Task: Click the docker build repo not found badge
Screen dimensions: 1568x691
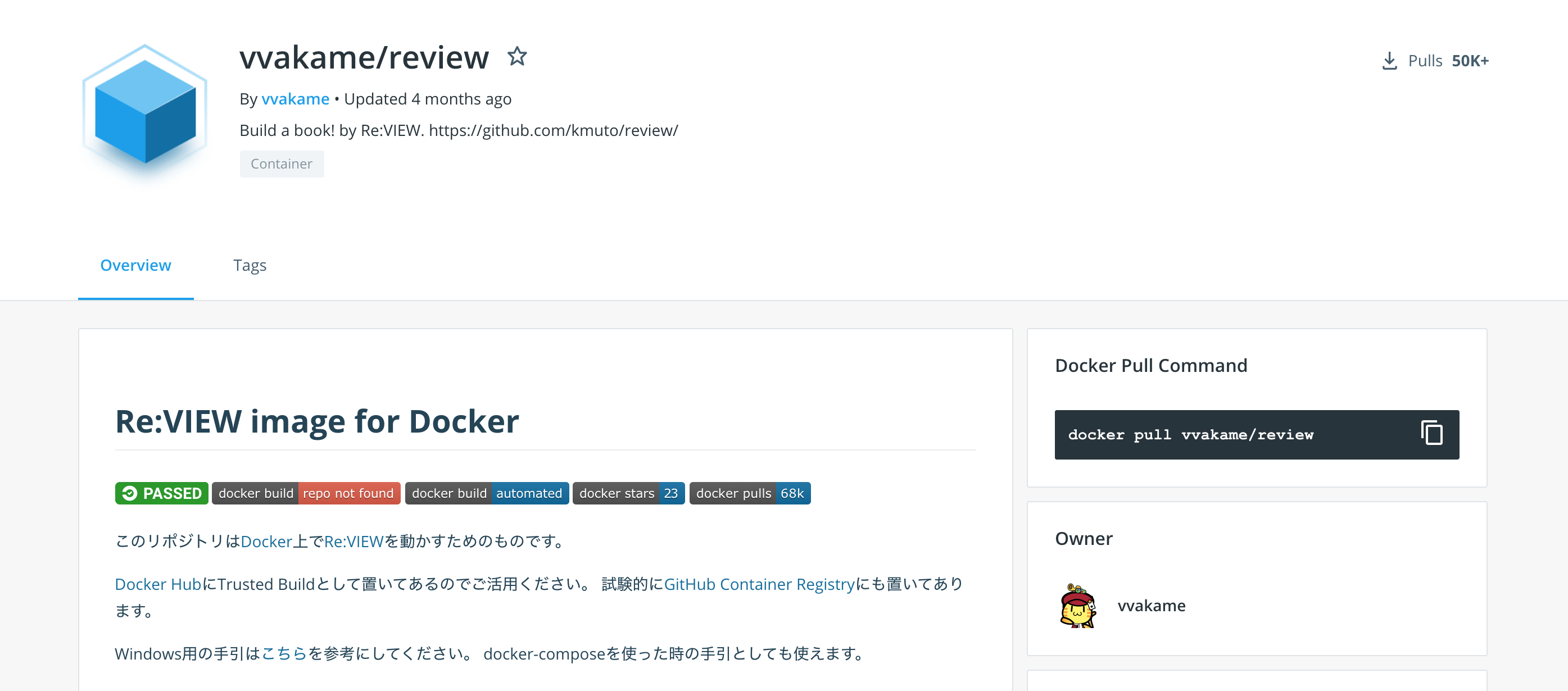Action: tap(306, 493)
